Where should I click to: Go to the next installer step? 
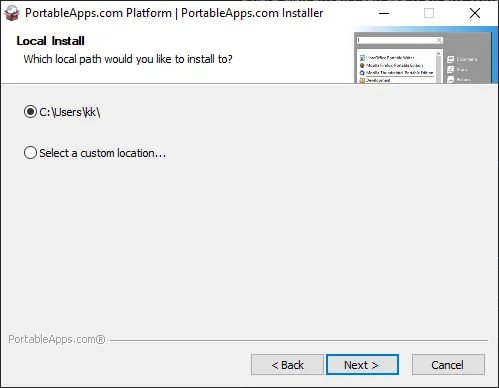[362, 365]
